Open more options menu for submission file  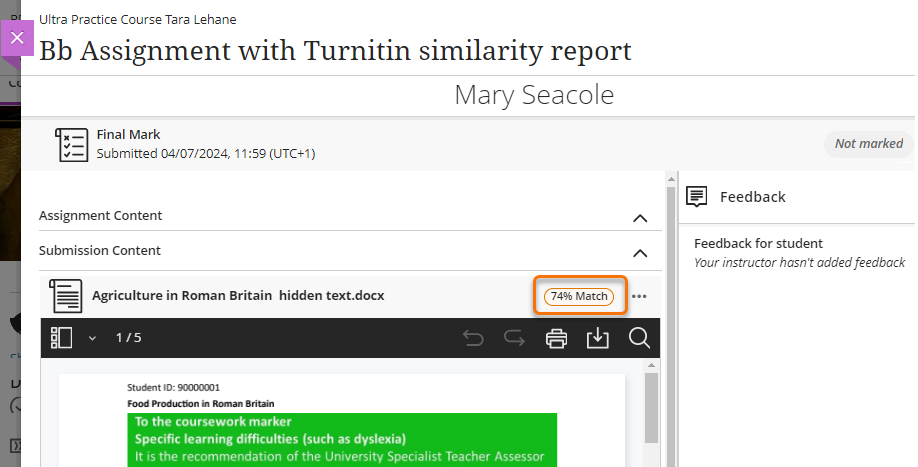click(x=639, y=296)
